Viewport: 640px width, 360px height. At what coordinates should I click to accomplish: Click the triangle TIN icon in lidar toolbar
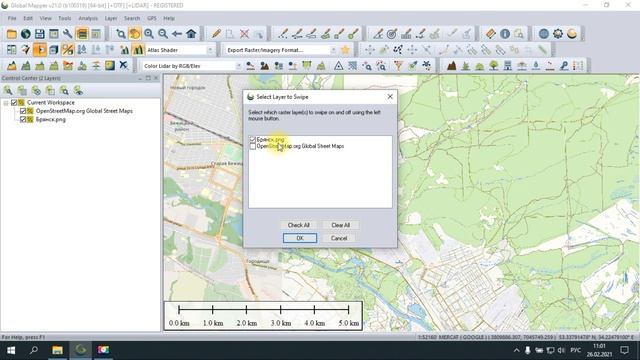pos(338,66)
